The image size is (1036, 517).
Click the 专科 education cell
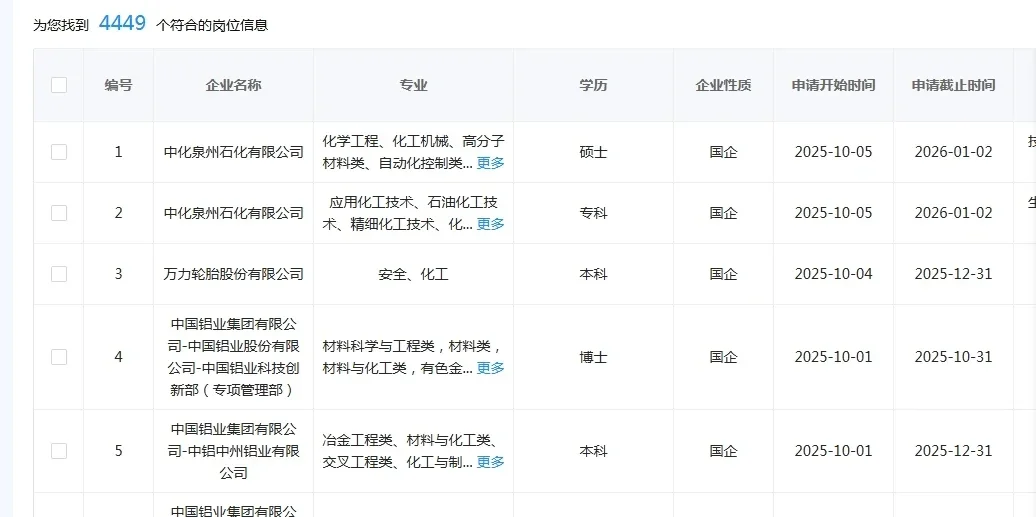point(593,213)
